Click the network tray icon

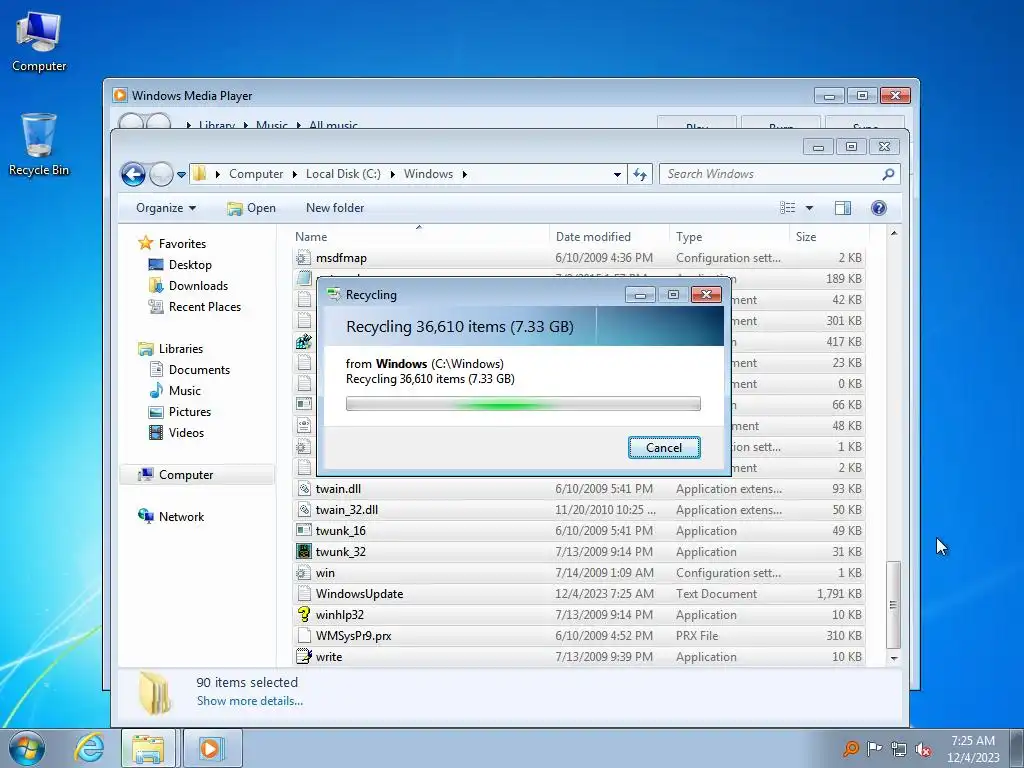coord(899,749)
